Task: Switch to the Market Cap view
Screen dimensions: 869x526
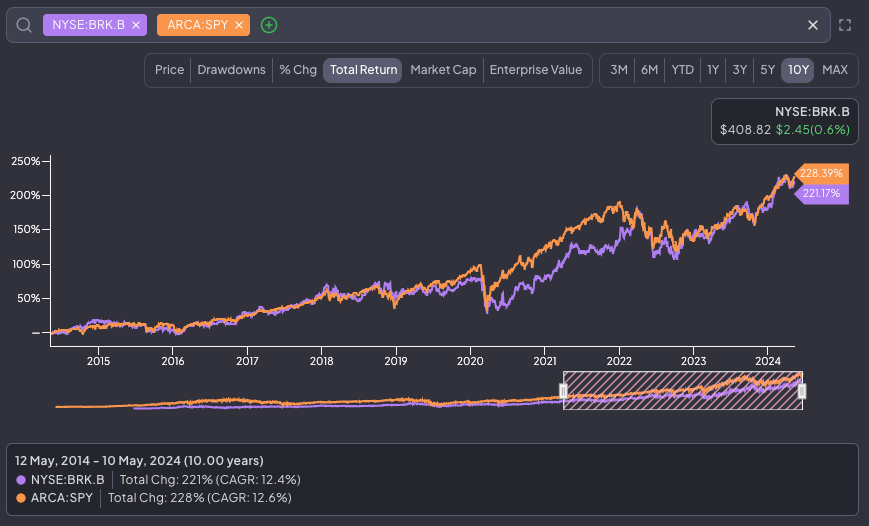Action: (x=443, y=70)
